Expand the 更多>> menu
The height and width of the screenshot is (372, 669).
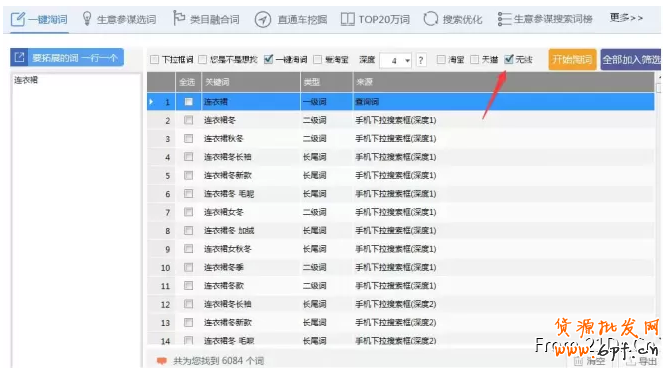pos(626,17)
